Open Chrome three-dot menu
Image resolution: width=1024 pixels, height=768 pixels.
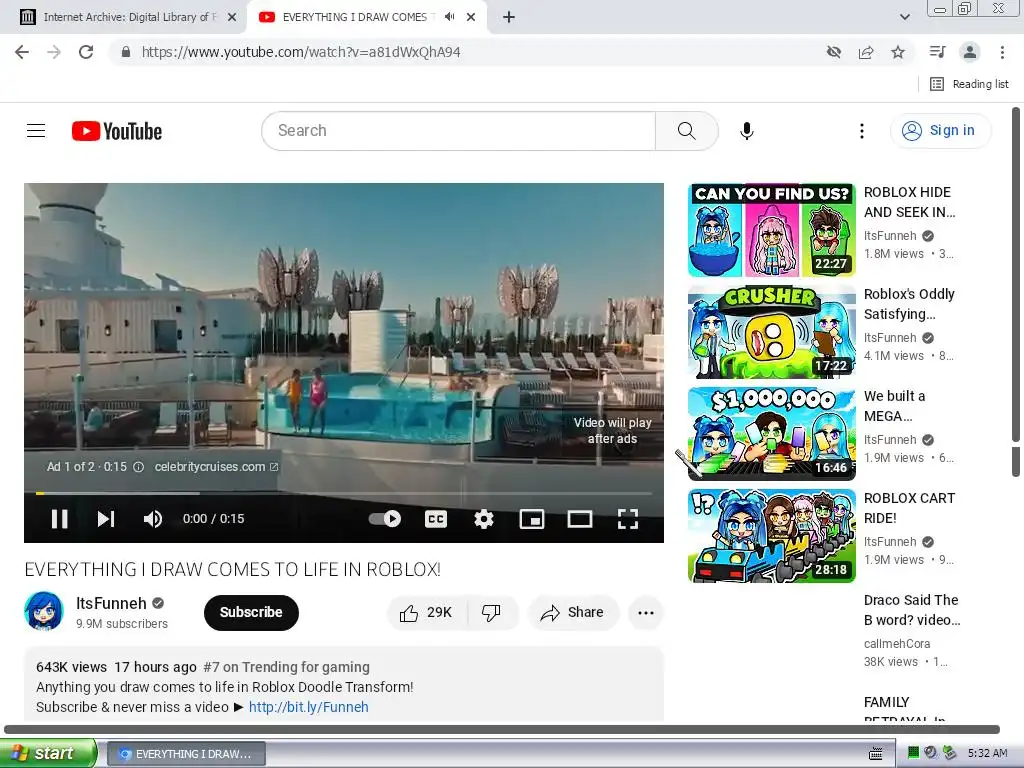point(1002,52)
